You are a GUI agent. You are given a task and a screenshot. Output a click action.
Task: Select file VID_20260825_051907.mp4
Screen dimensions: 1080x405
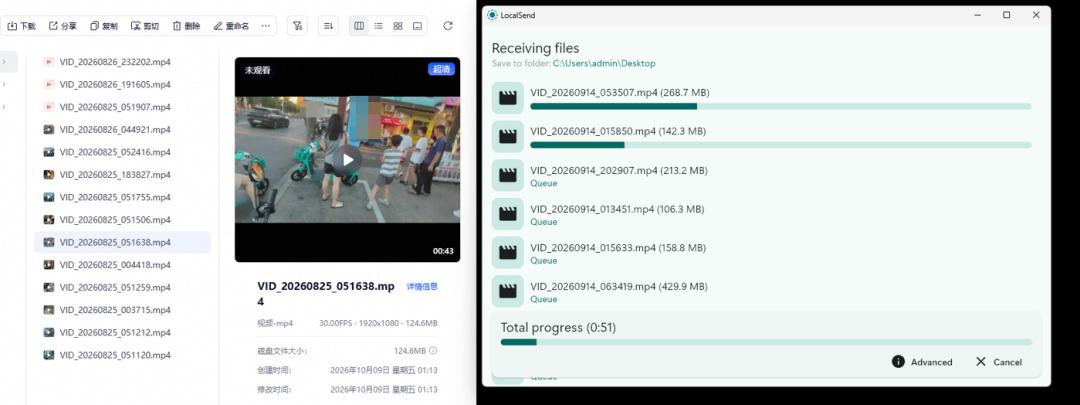pos(123,107)
